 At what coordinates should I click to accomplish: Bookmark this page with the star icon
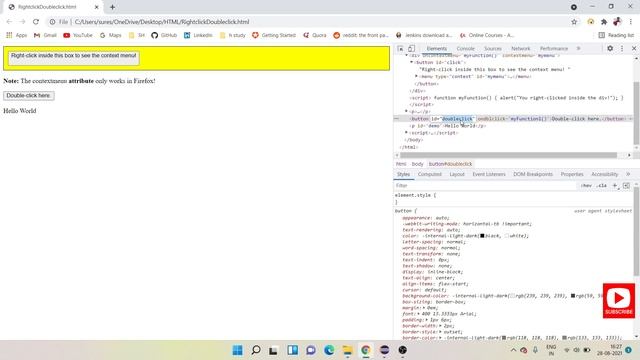coord(574,22)
